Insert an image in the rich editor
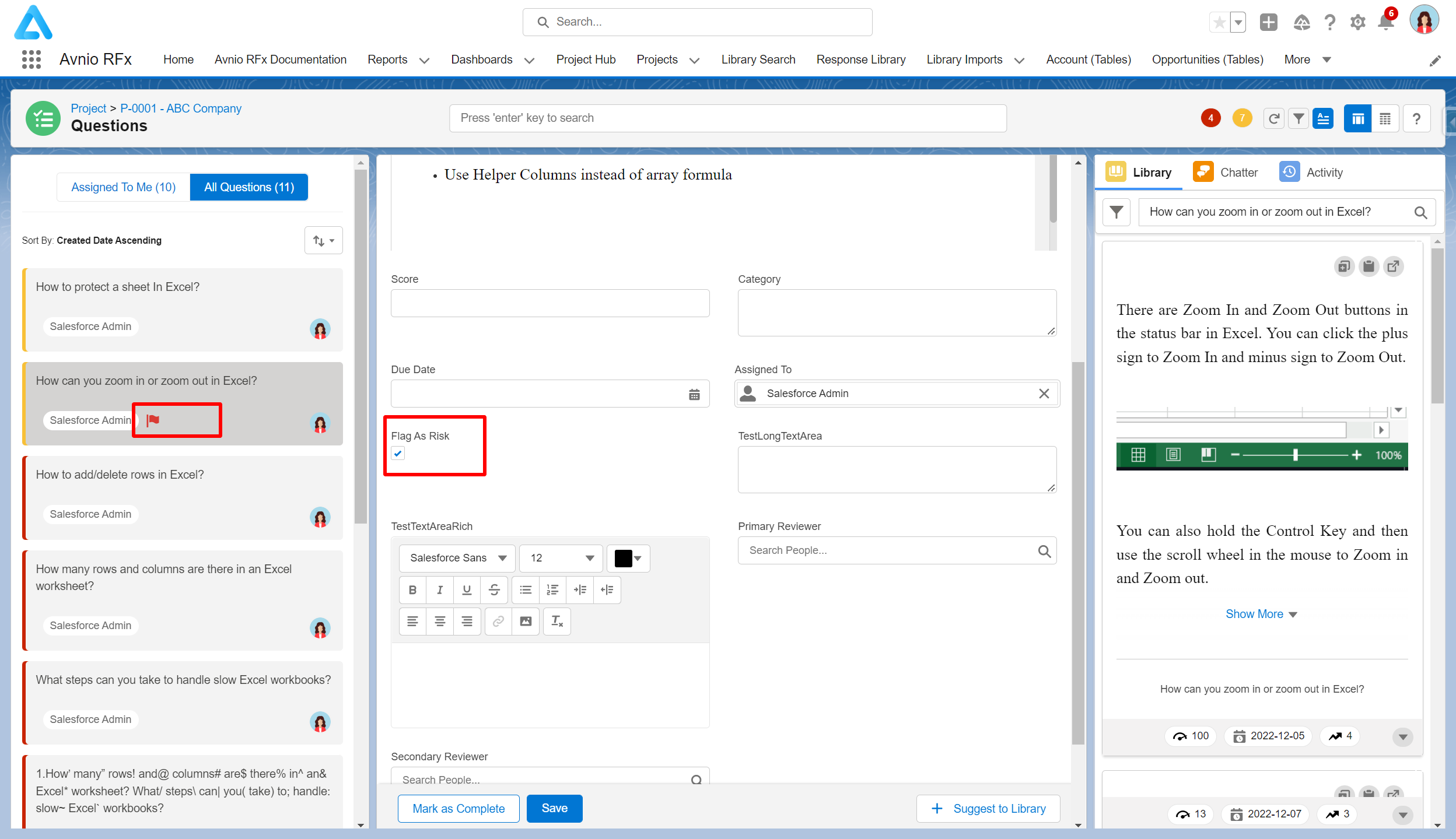 526,622
